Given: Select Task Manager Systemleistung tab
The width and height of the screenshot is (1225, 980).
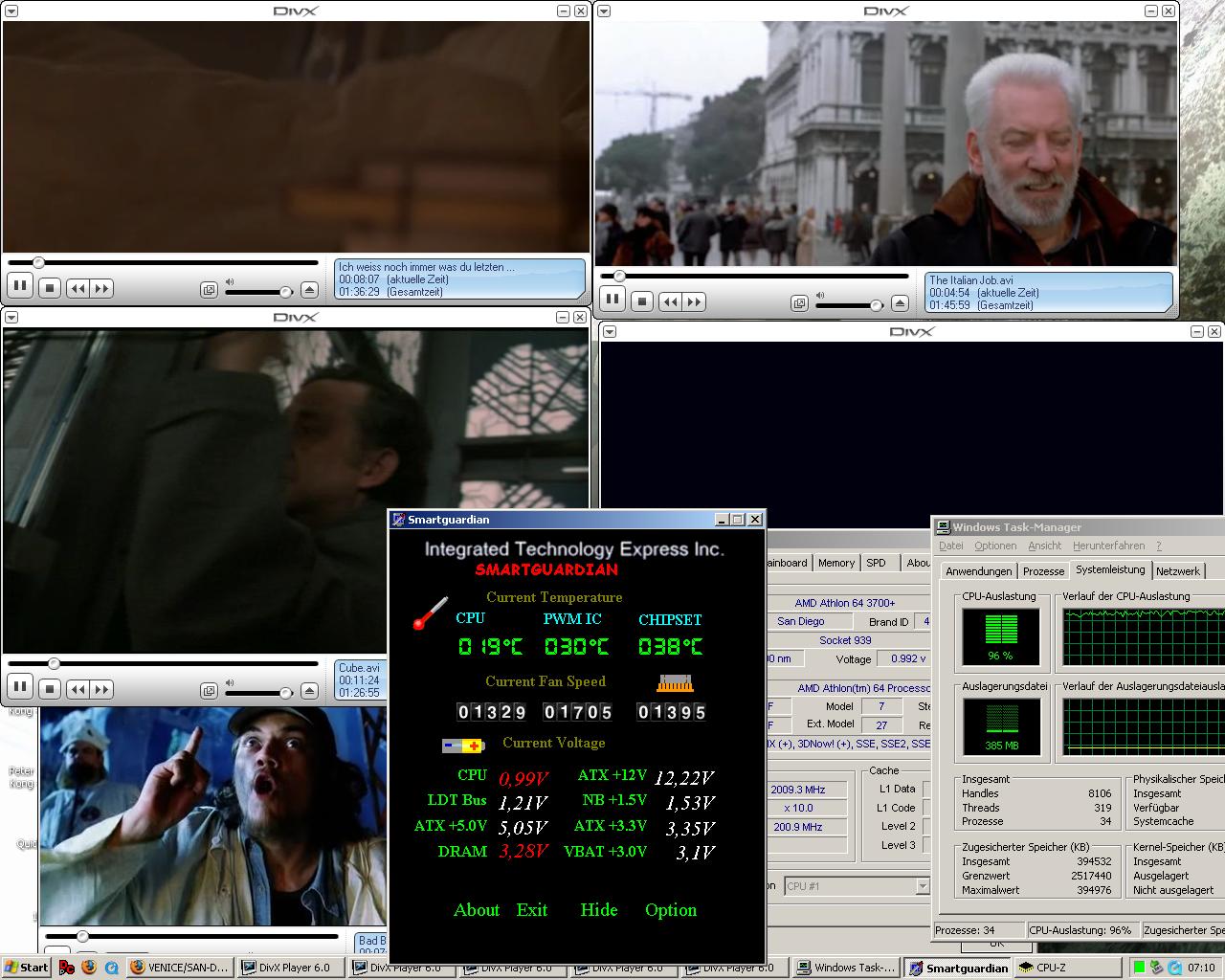Looking at the screenshot, I should [x=1110, y=569].
